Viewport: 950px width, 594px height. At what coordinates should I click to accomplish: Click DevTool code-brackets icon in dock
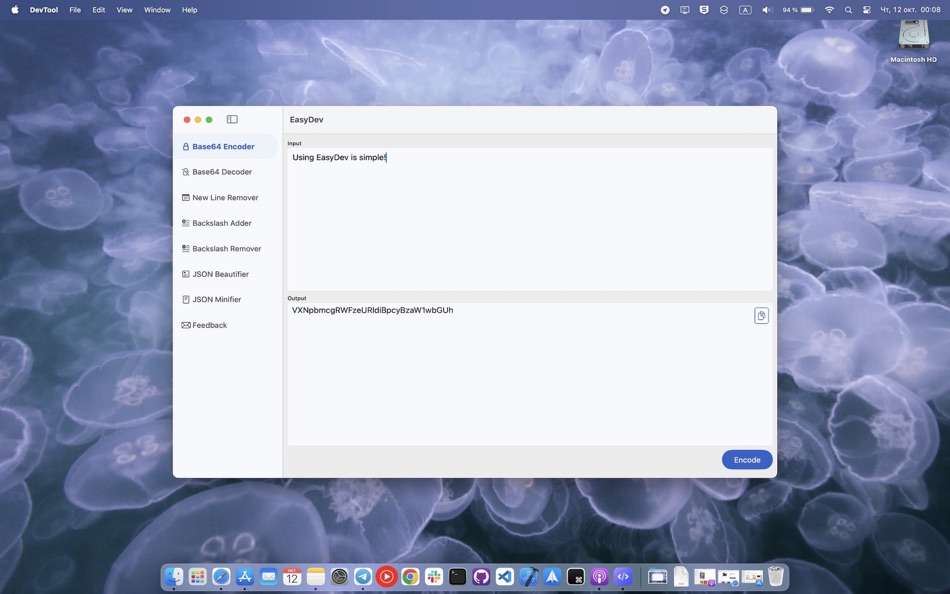tap(623, 576)
